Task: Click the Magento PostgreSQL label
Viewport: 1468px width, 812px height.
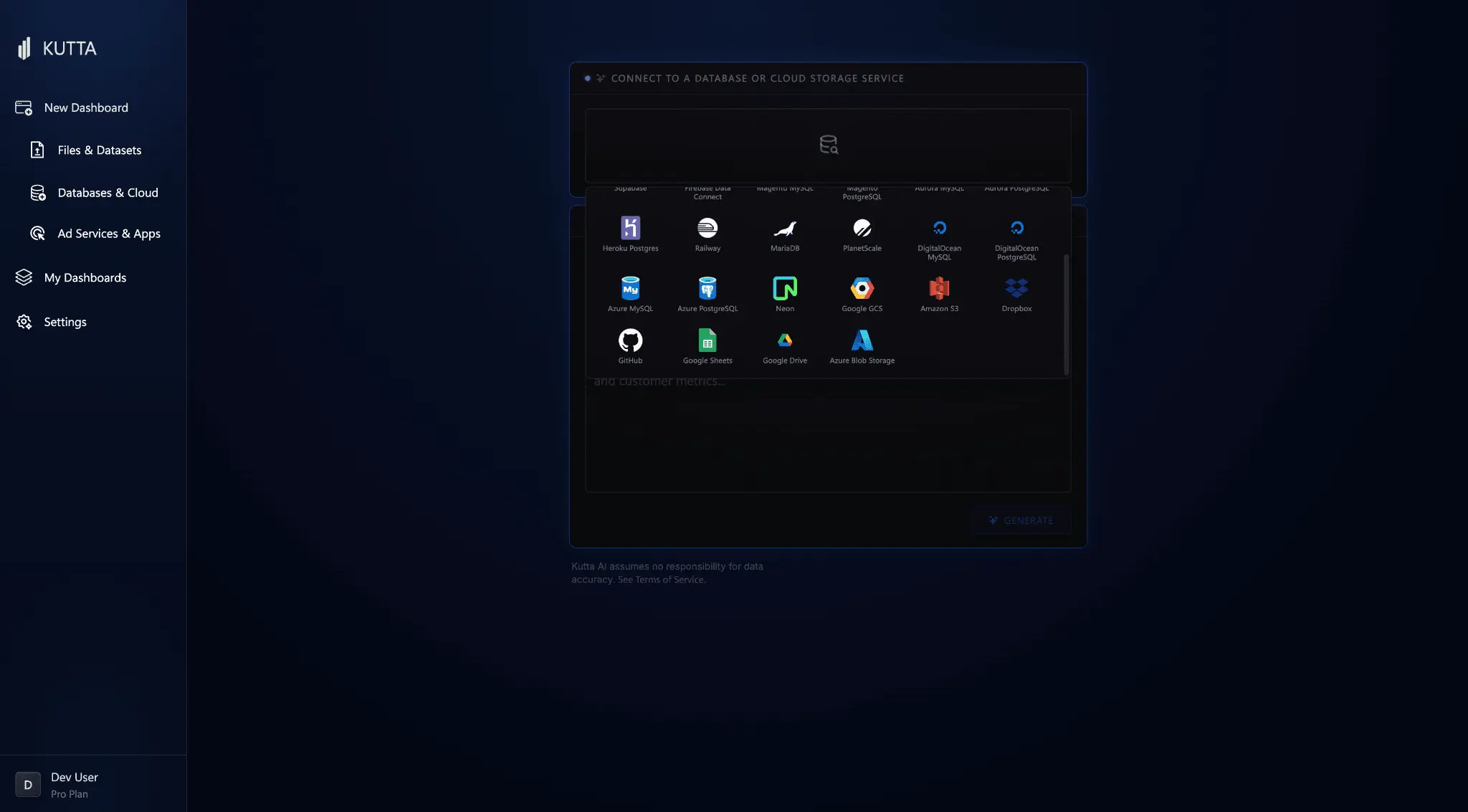Action: coord(862,192)
